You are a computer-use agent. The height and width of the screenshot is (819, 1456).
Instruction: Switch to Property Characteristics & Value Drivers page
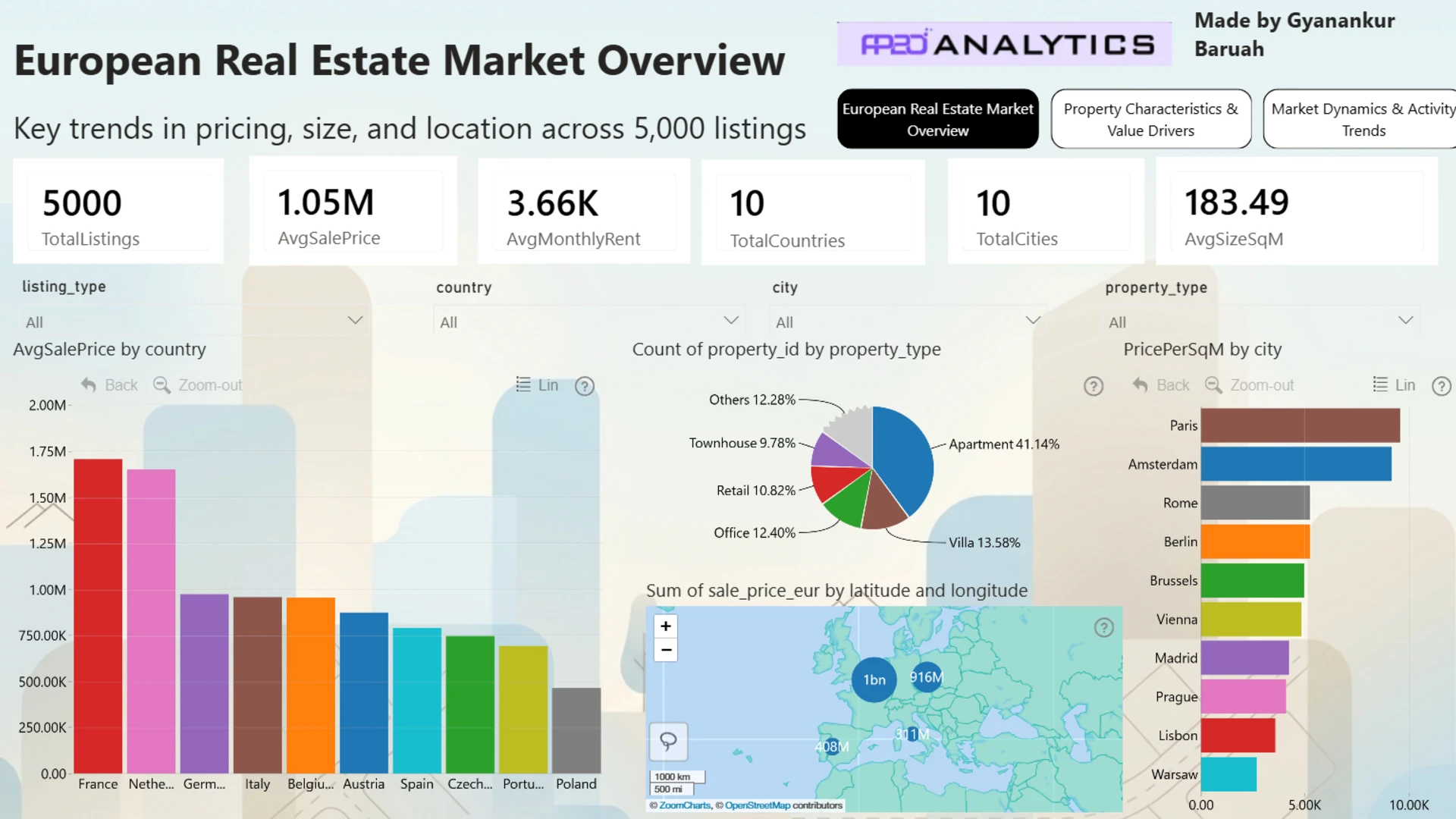1150,119
